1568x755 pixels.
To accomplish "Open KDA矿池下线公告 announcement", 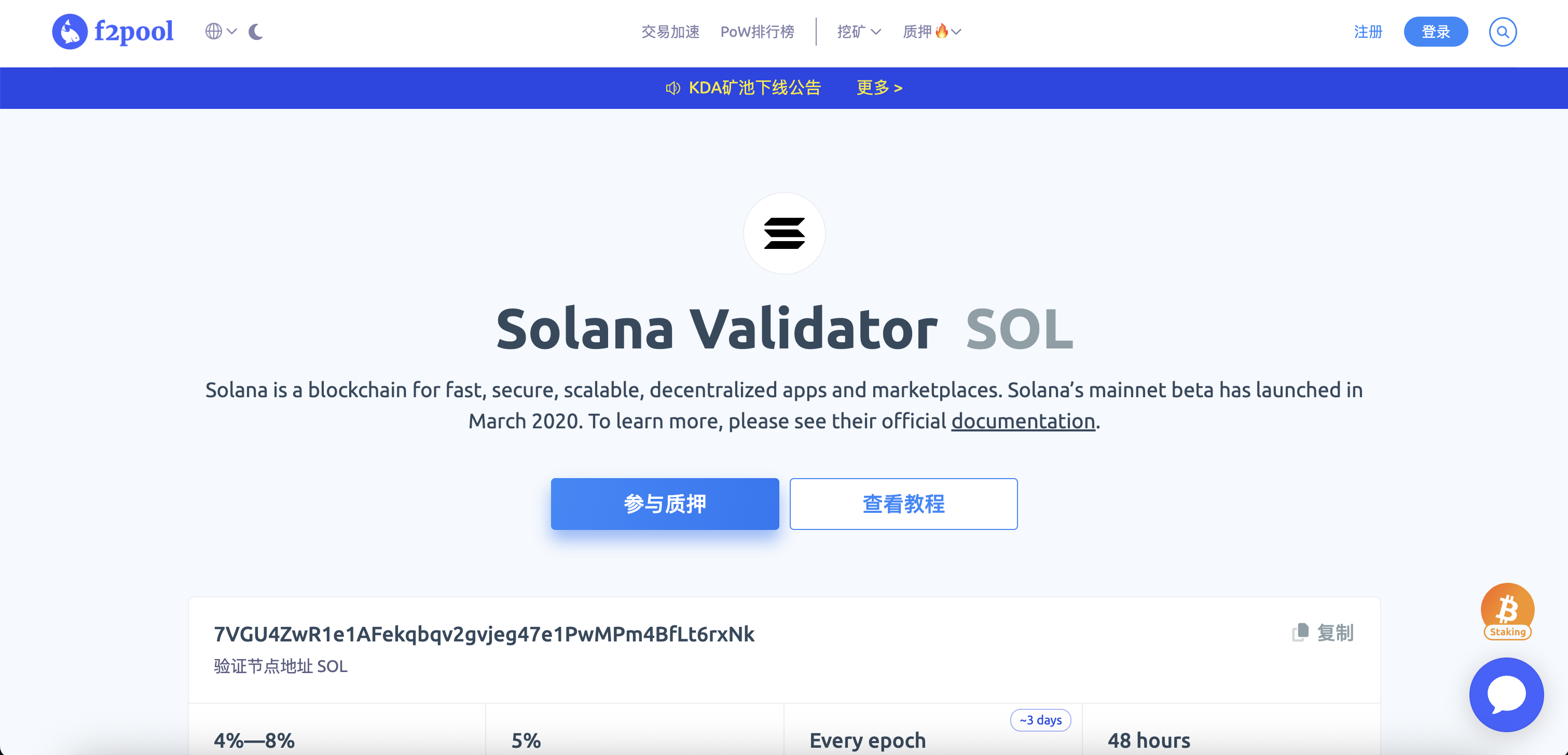I will (755, 88).
